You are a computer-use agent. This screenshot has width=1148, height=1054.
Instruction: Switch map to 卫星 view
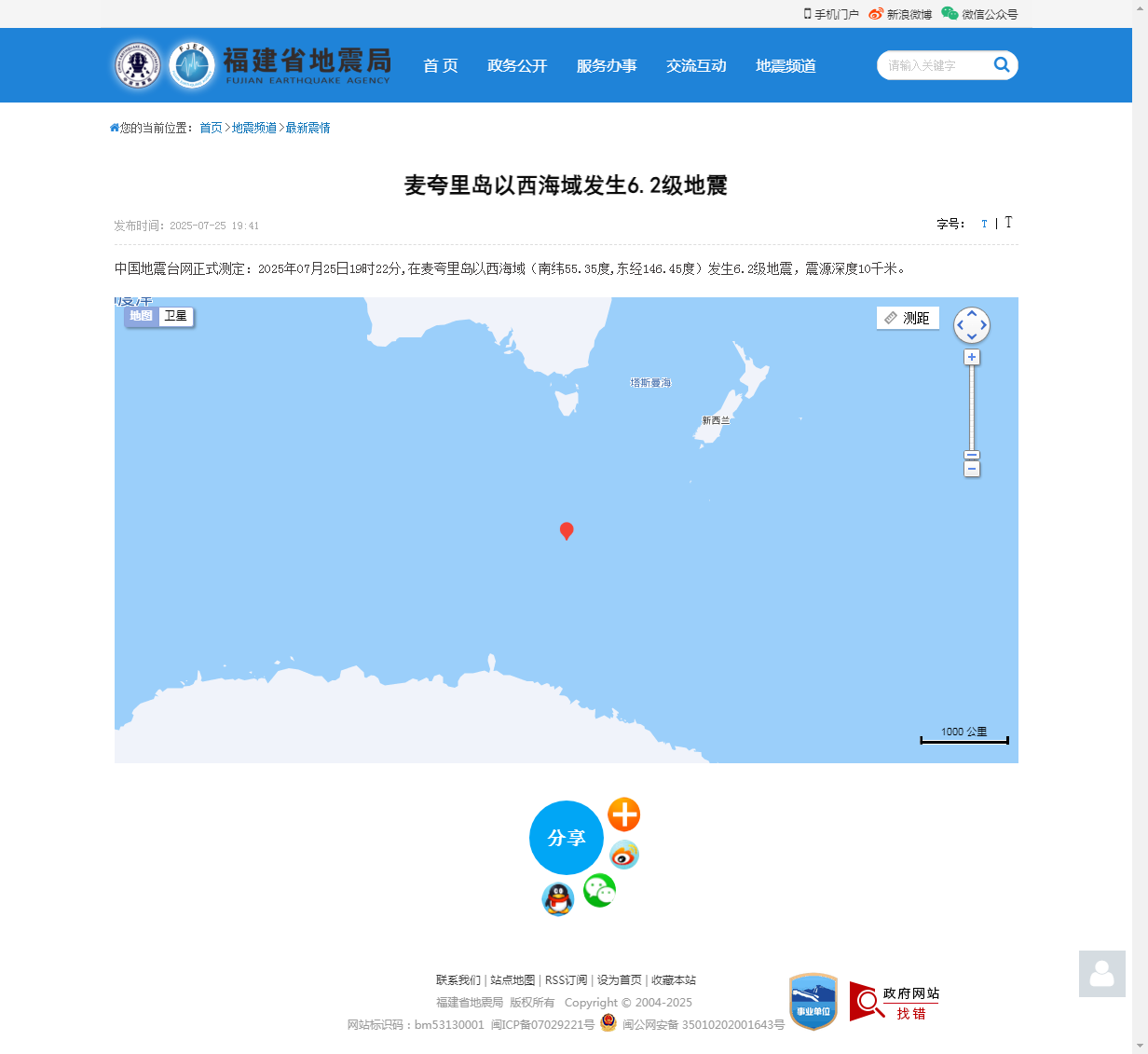click(x=175, y=316)
